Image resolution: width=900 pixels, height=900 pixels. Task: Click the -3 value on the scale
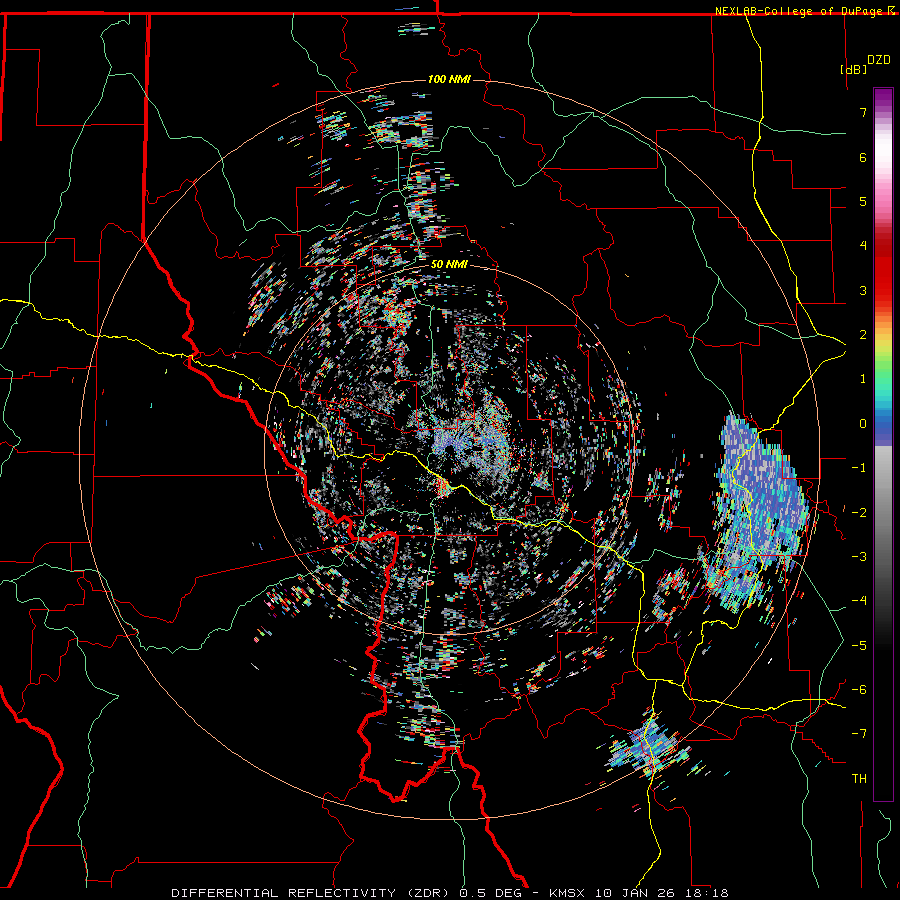[x=859, y=557]
